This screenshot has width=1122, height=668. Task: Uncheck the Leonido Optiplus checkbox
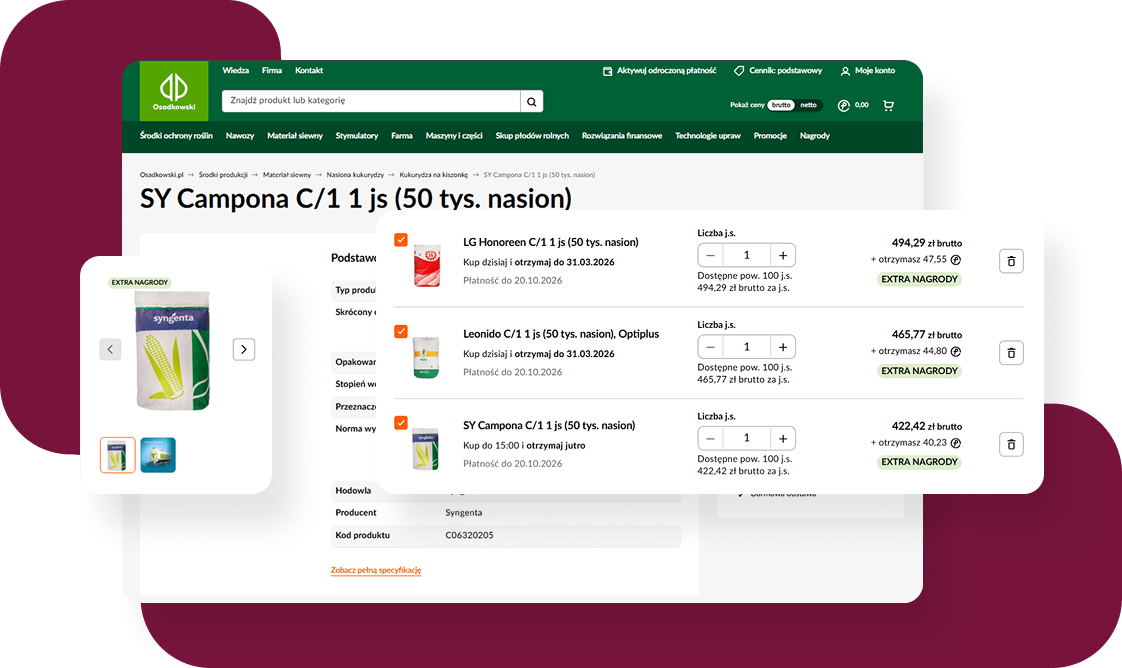[401, 331]
